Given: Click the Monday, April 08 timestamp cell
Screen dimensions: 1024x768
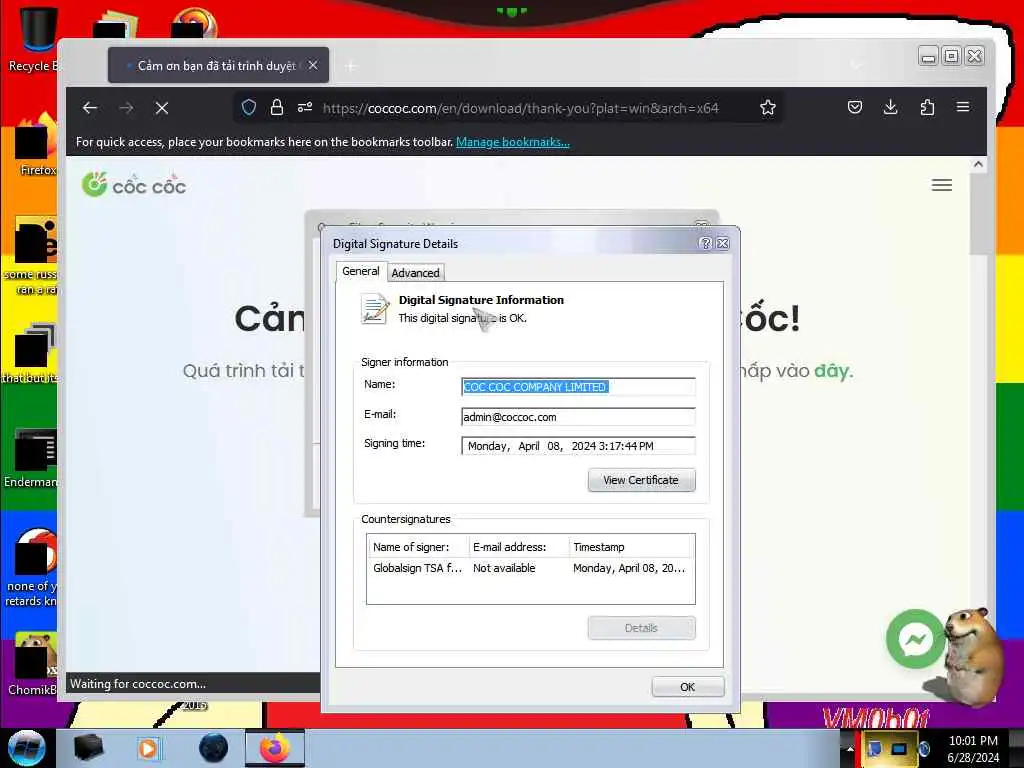Looking at the screenshot, I should [x=629, y=568].
